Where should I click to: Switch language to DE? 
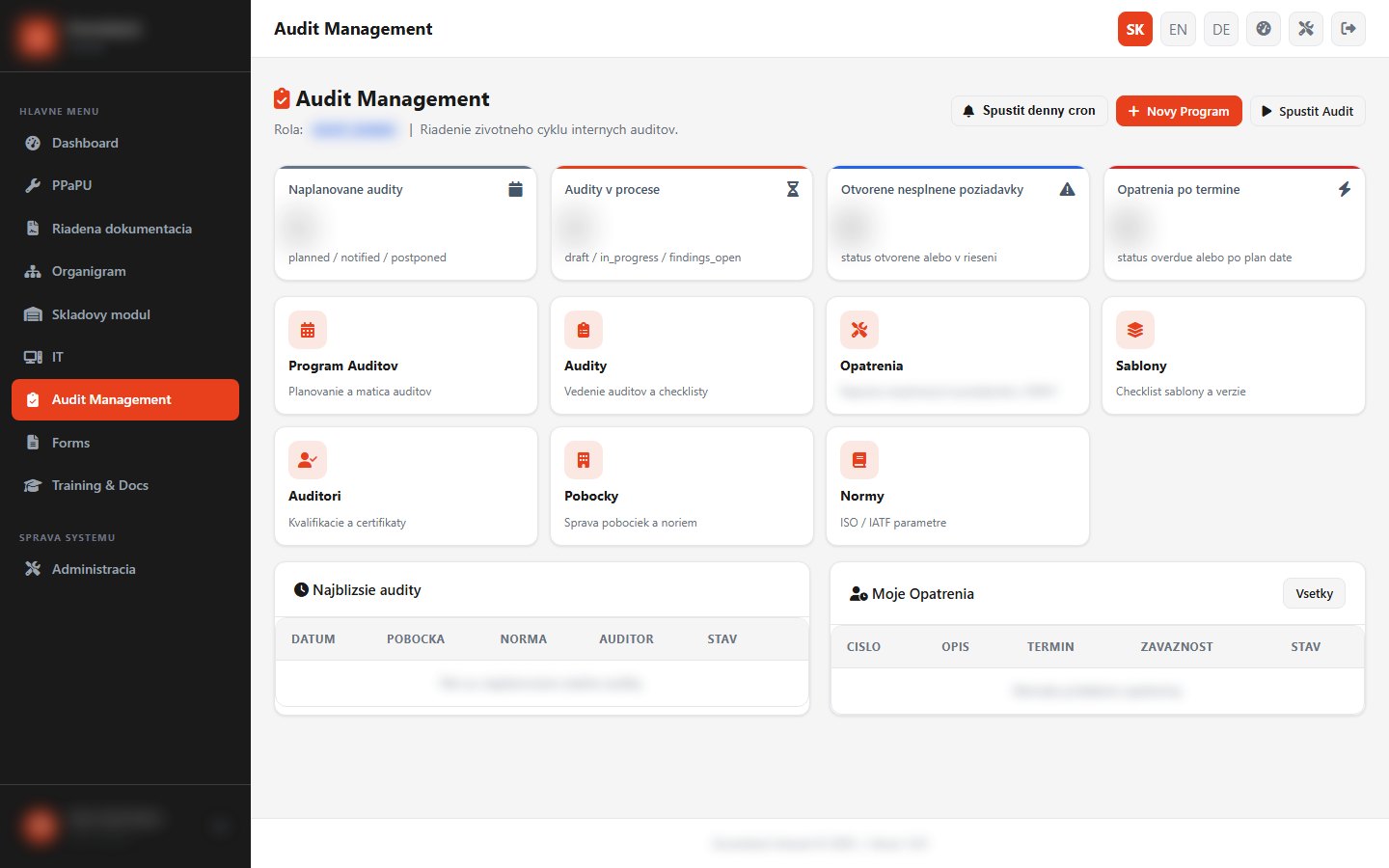tap(1221, 29)
